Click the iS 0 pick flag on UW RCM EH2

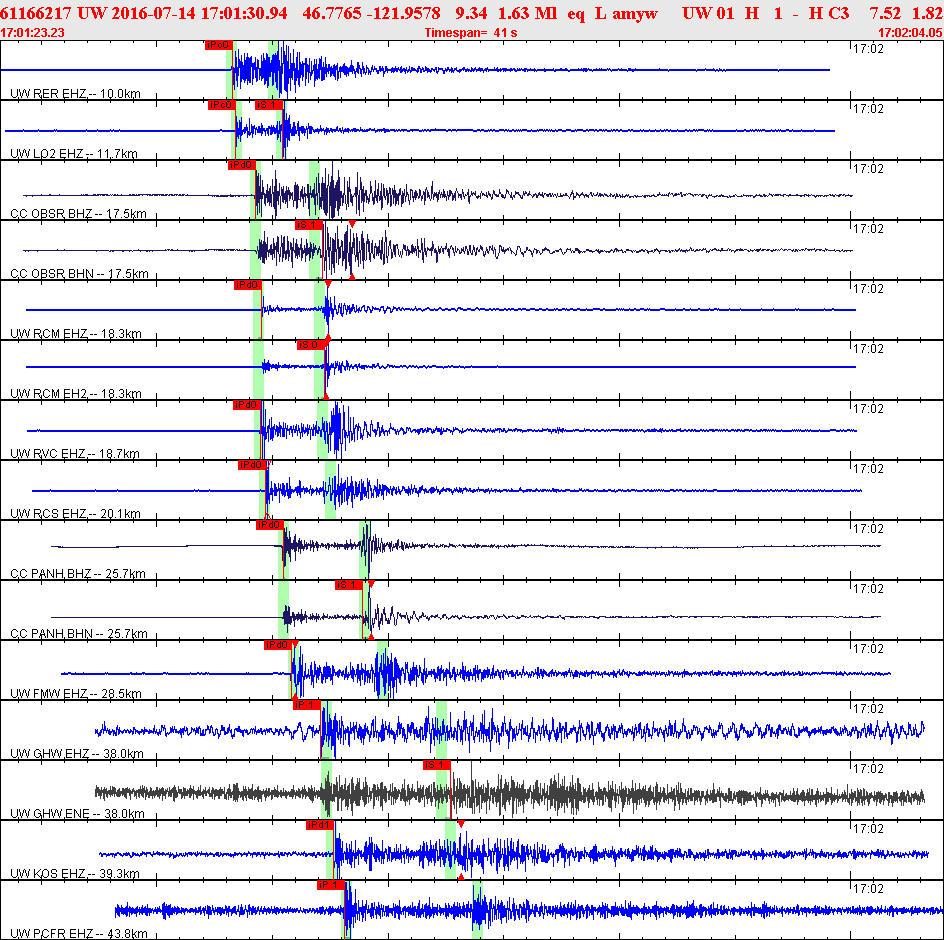click(309, 345)
